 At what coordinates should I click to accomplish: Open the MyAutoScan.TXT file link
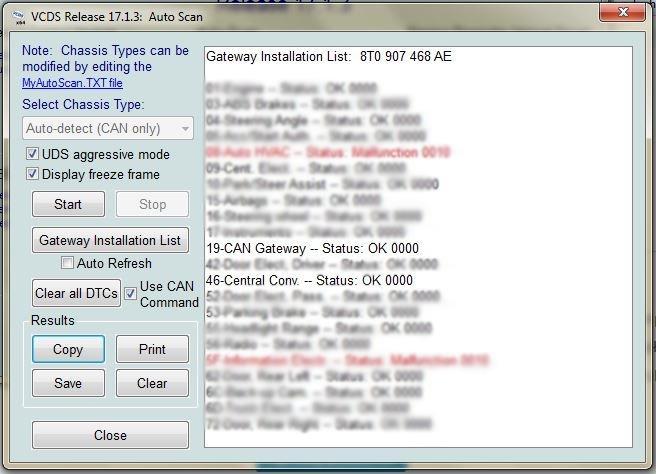[x=72, y=83]
